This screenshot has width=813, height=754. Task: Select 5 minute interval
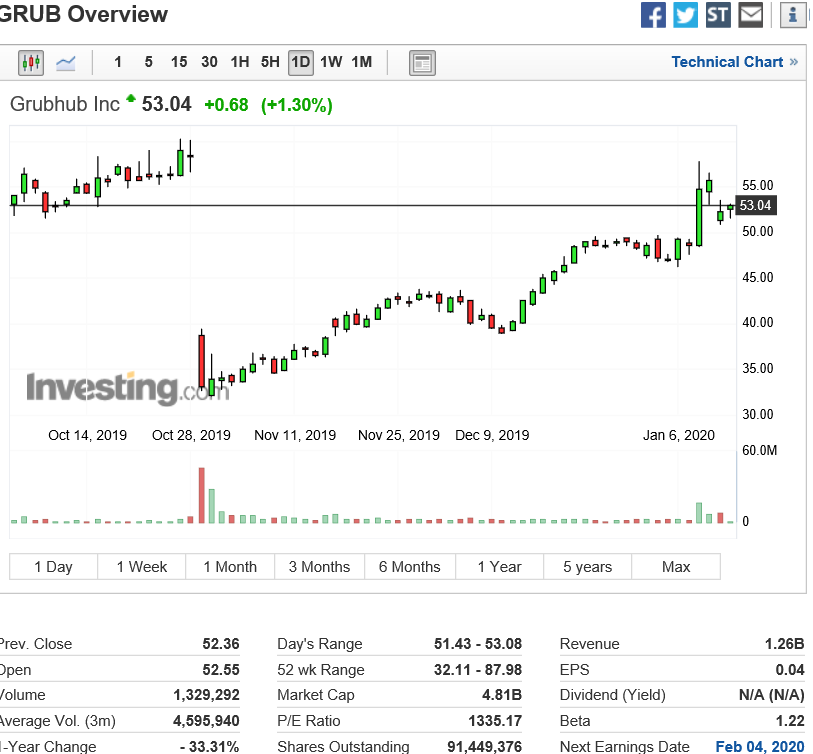tap(148, 62)
